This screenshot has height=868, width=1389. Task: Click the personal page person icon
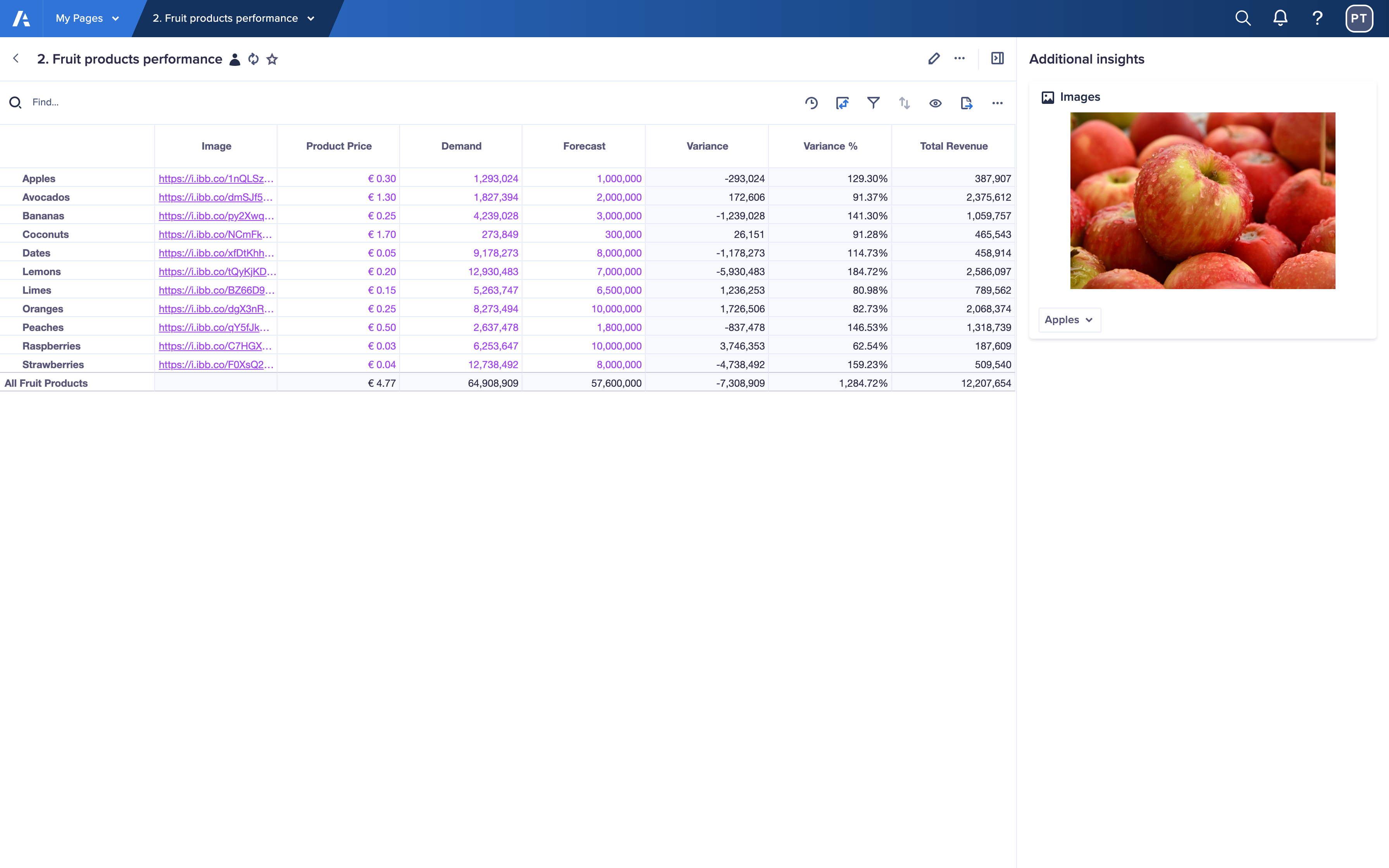234,59
